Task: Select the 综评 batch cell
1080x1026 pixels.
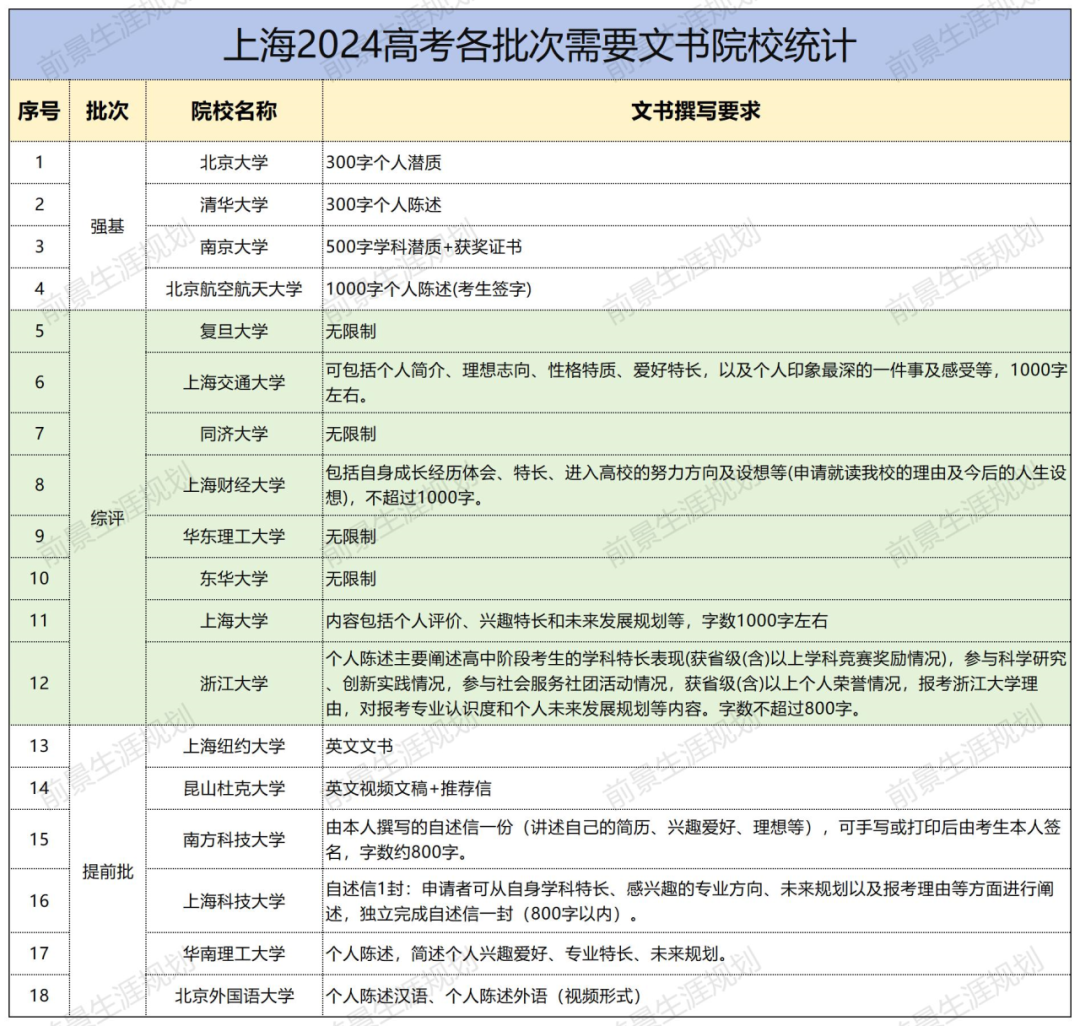Action: [107, 518]
